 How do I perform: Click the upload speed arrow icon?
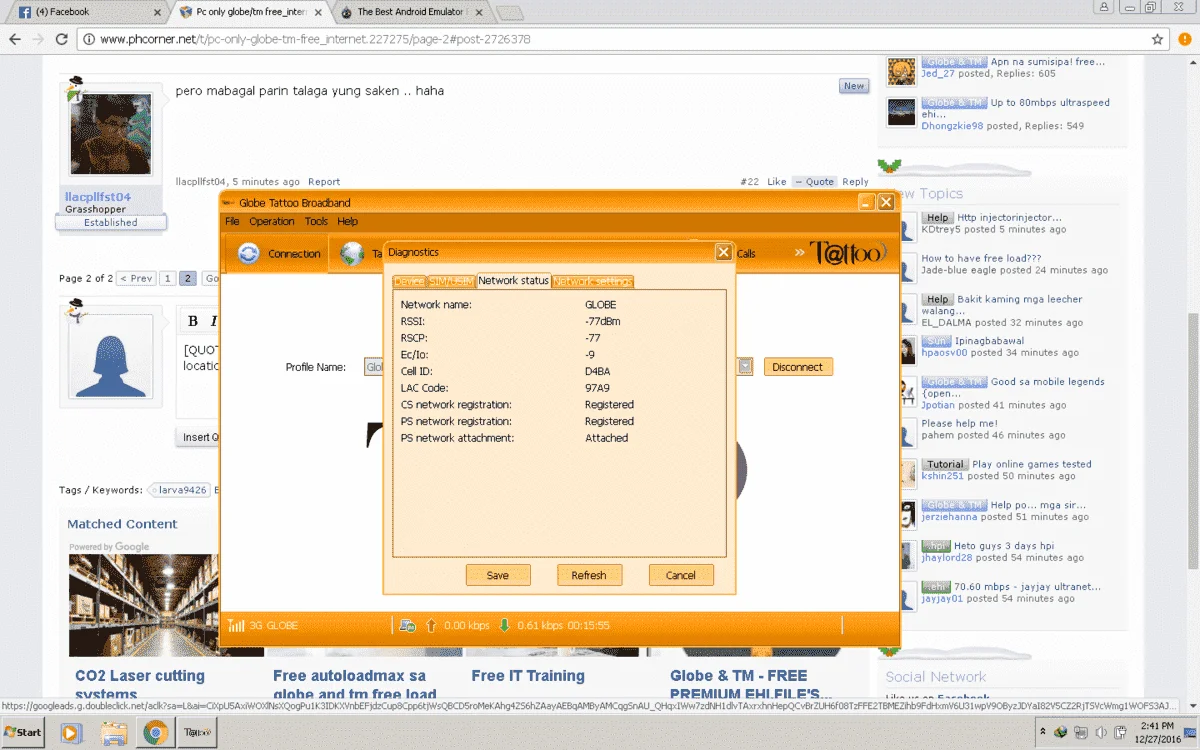pos(431,625)
